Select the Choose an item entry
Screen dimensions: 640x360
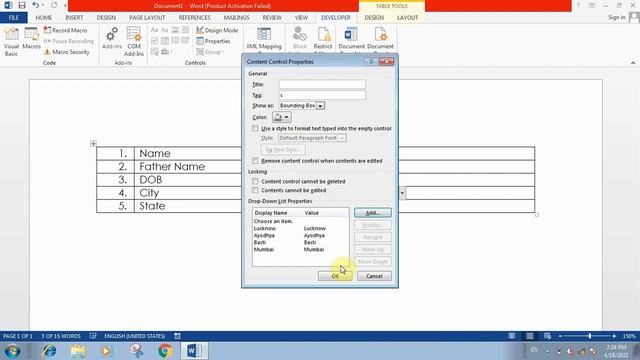pyautogui.click(x=300, y=221)
